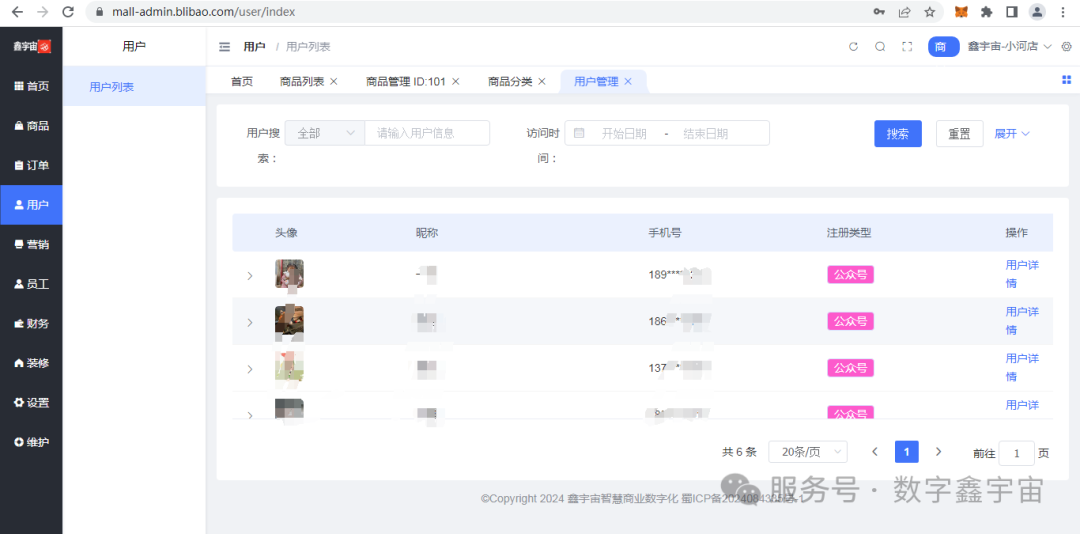
Task: Click the 用户 breadcrumb
Action: (x=254, y=47)
